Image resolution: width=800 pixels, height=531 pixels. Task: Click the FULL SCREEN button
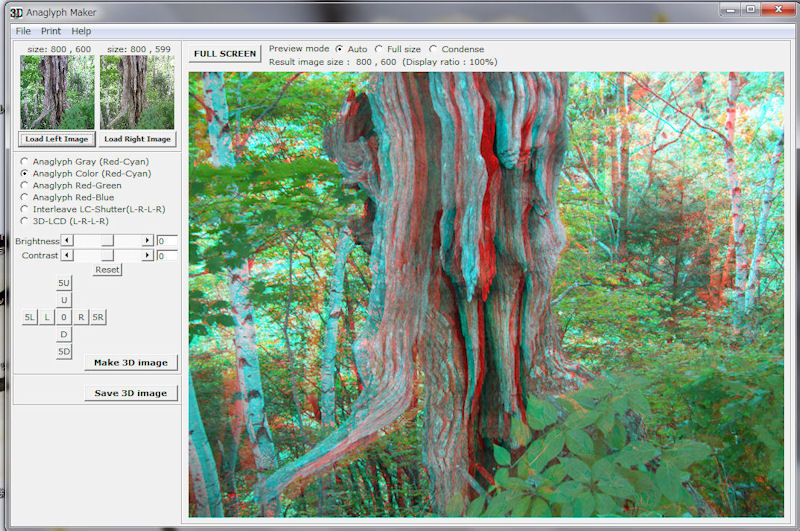pos(224,54)
